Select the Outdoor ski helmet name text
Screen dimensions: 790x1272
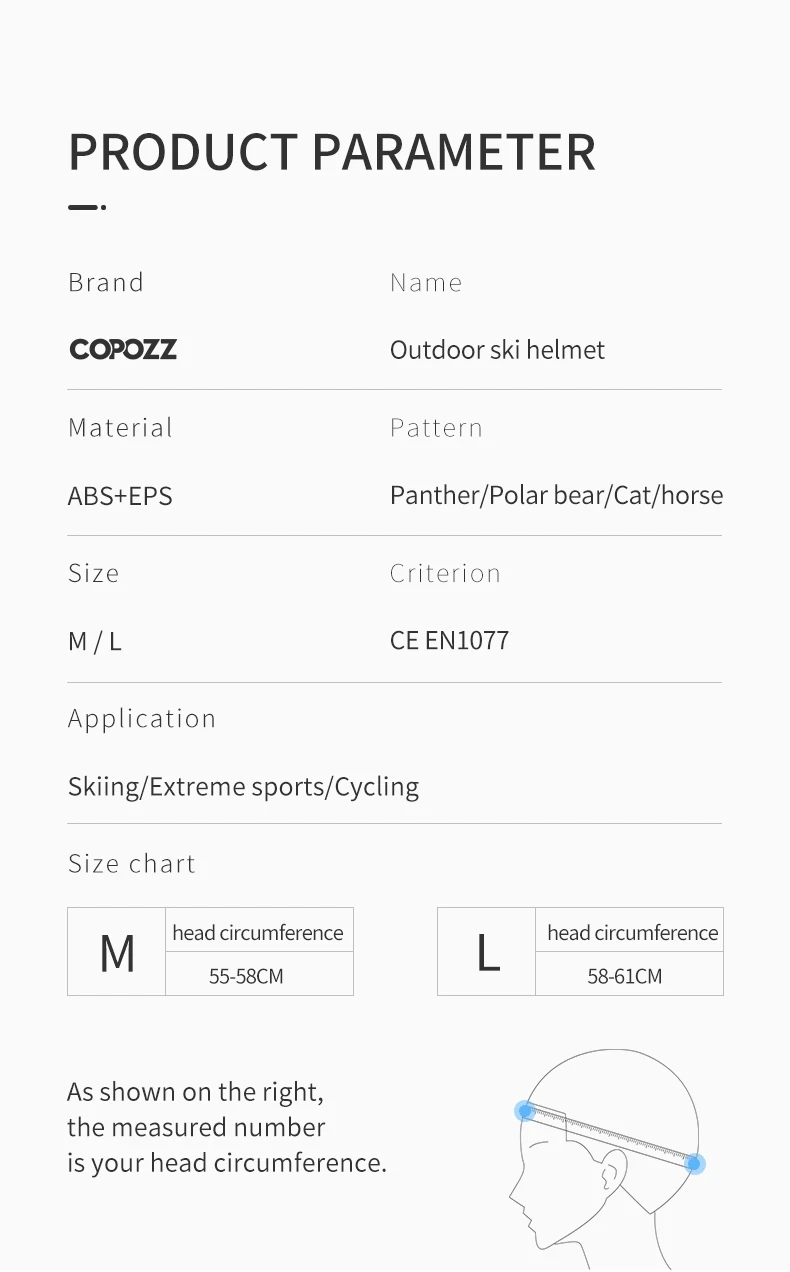point(497,350)
